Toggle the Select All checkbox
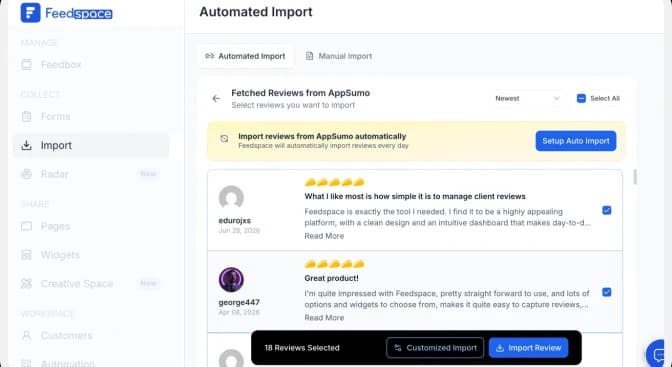This screenshot has height=367, width=672. click(x=581, y=98)
